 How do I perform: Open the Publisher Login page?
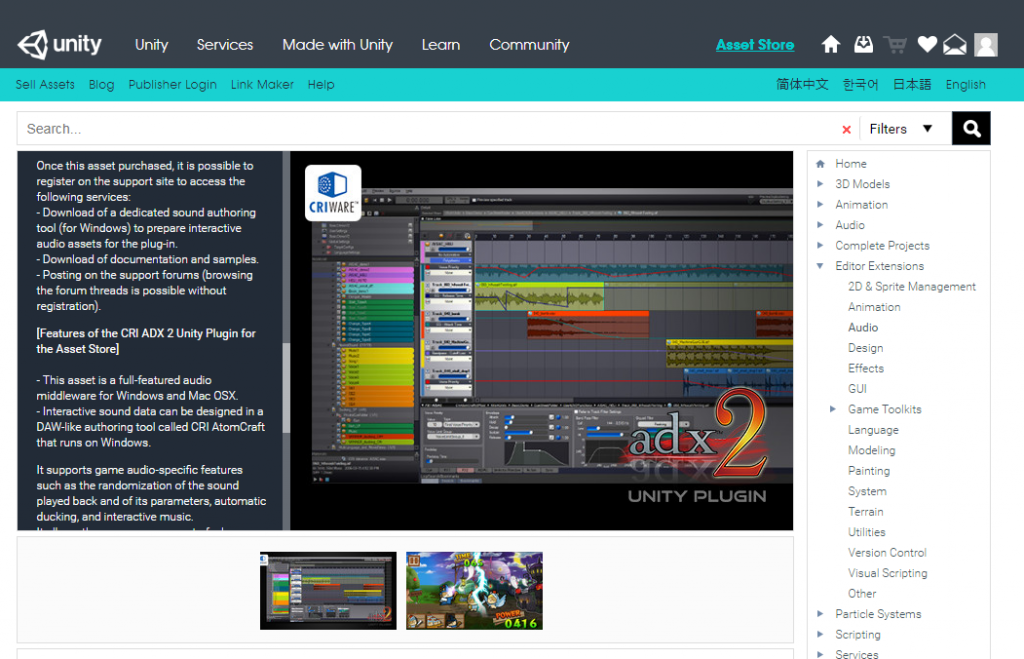[172, 84]
